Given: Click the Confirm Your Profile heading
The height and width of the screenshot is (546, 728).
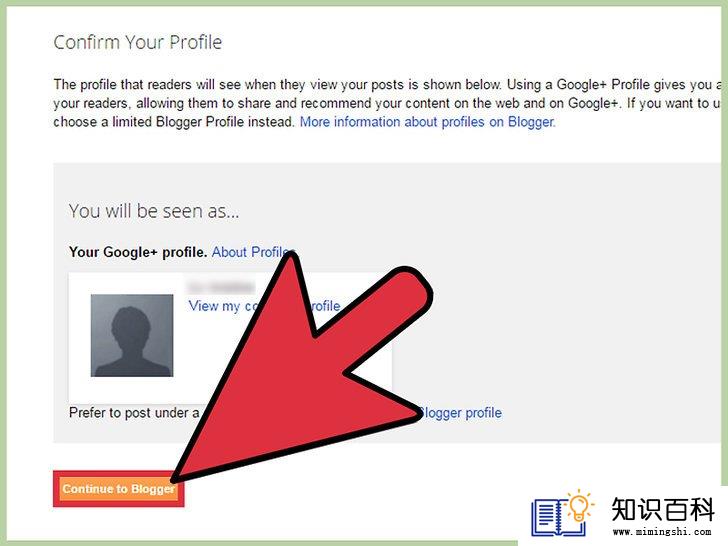Looking at the screenshot, I should pyautogui.click(x=138, y=42).
